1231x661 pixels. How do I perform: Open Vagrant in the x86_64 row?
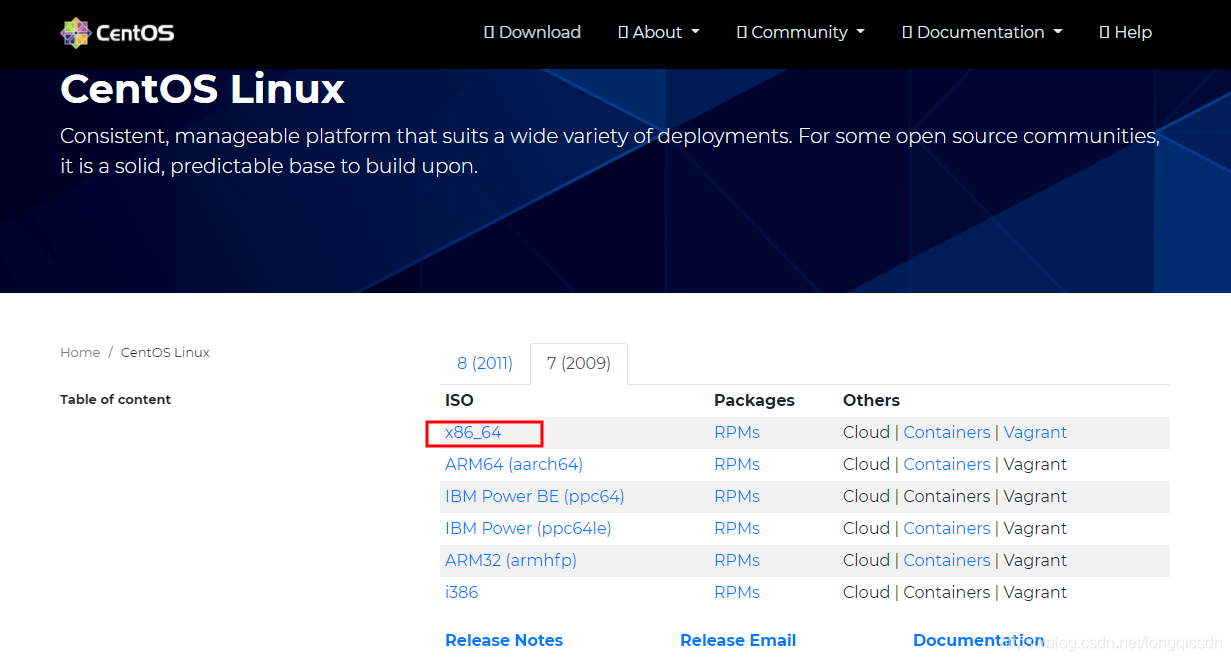coord(1035,432)
